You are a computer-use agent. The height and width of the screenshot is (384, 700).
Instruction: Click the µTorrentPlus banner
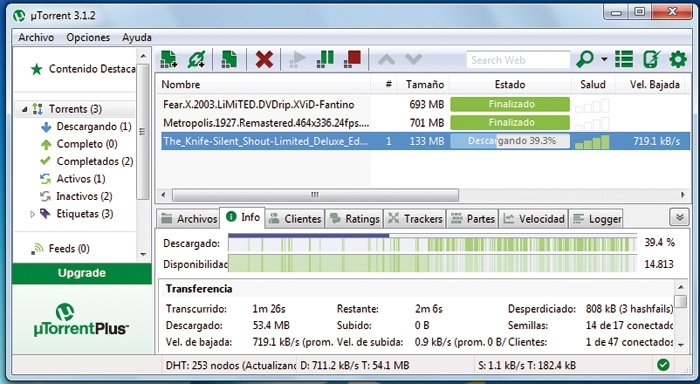tap(82, 320)
